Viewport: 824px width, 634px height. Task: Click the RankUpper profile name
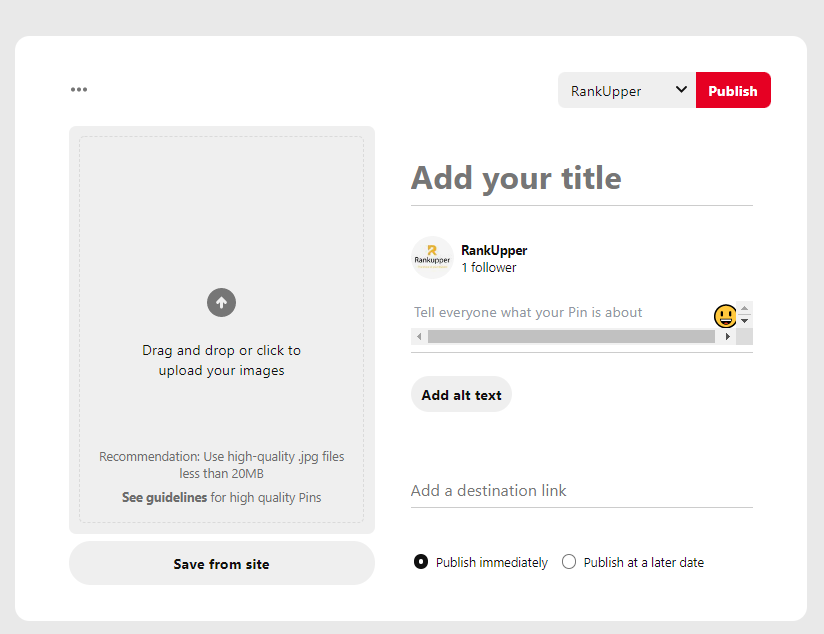[x=494, y=250]
